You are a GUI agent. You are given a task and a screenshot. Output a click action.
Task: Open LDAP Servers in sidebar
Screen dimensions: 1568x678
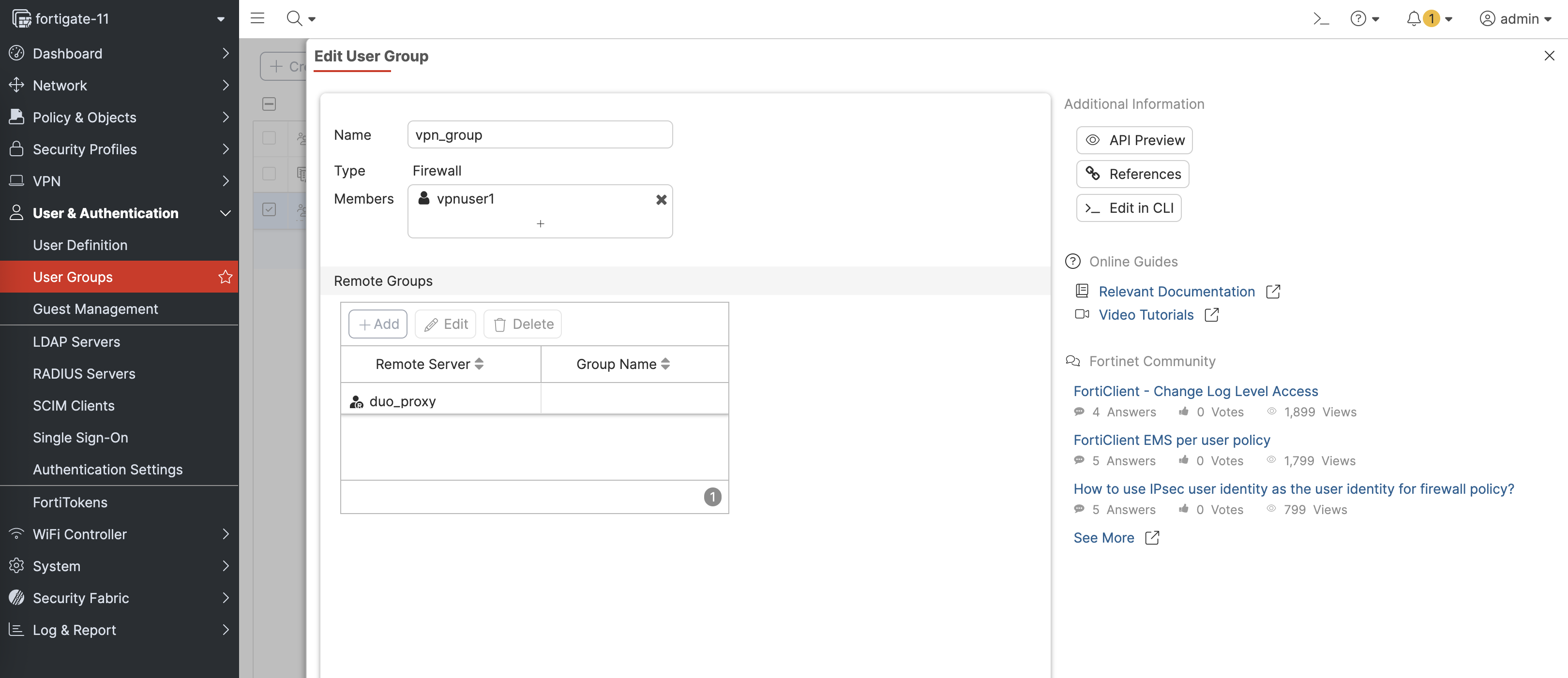[x=76, y=342]
